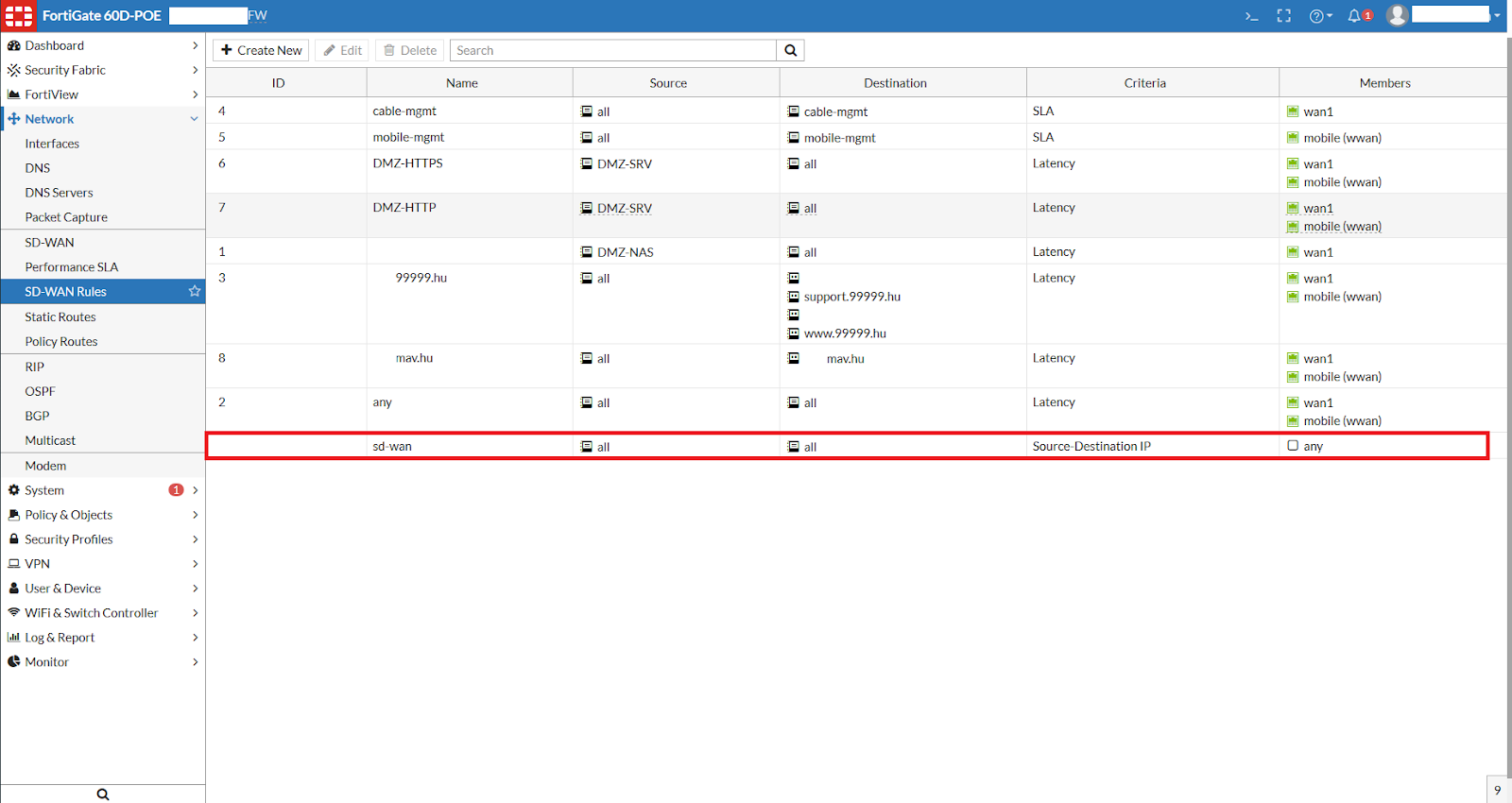Sort by the Criteria column header

click(x=1152, y=83)
